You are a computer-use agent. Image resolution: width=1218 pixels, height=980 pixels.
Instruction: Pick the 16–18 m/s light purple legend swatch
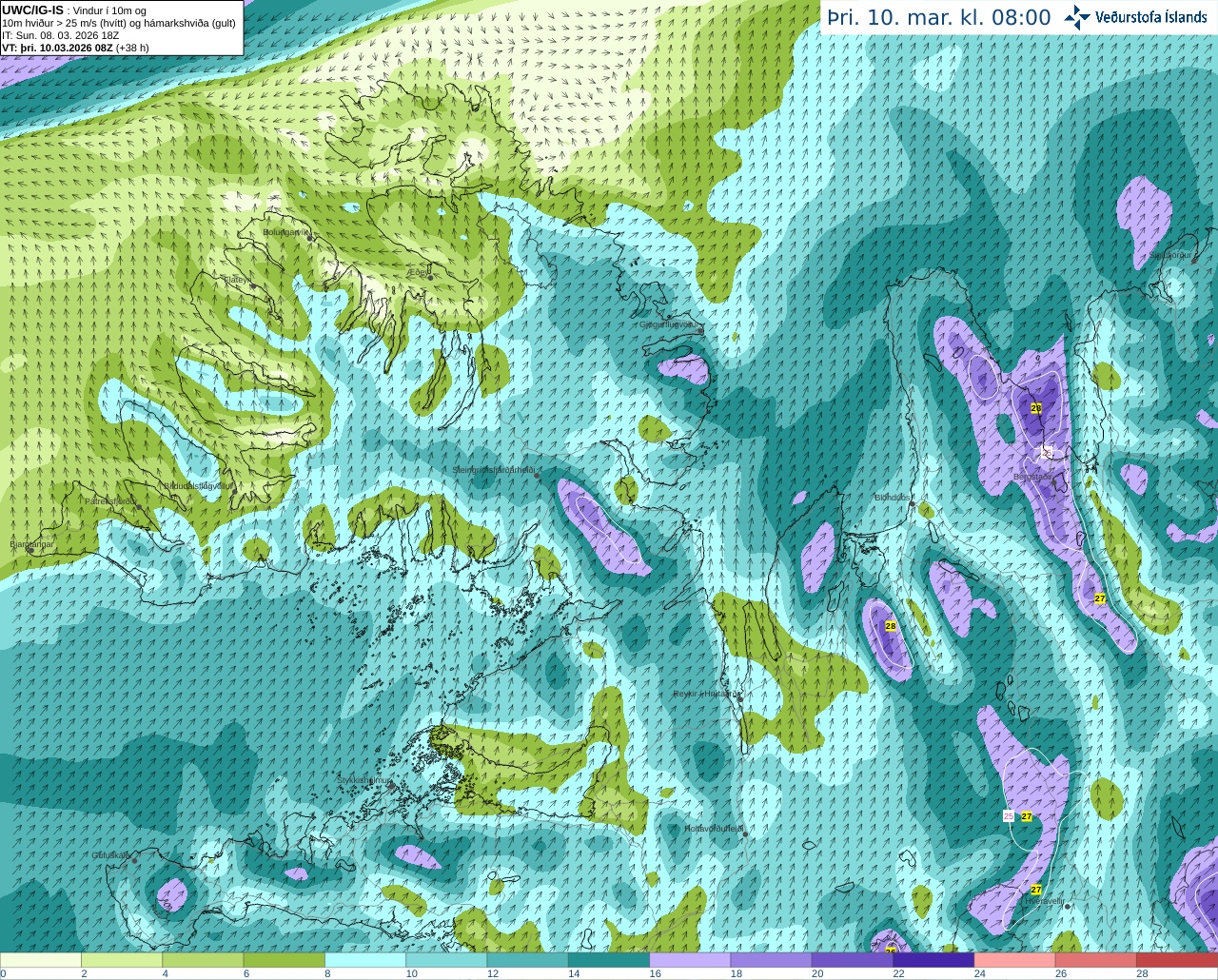pos(690,959)
